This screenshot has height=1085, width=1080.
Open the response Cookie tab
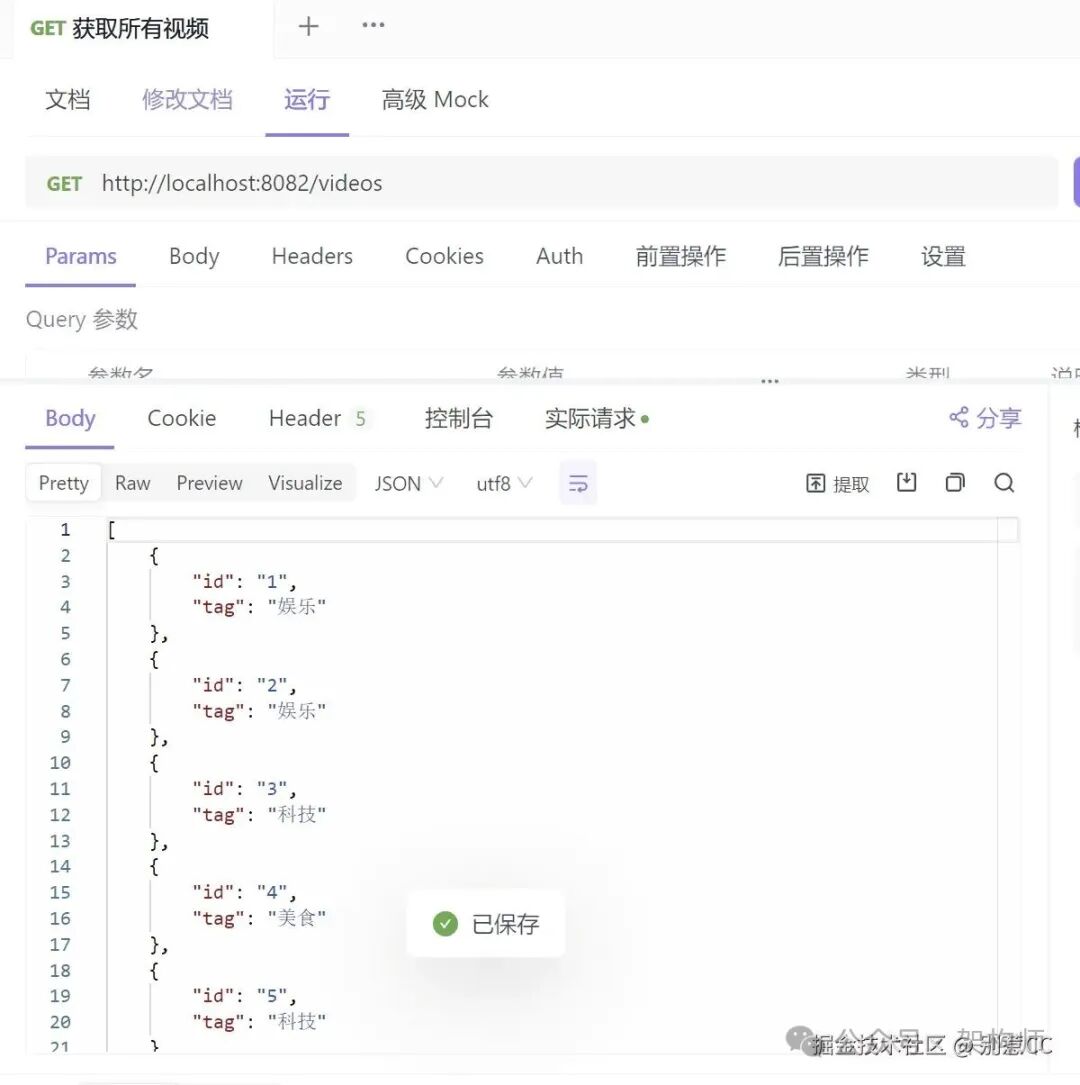pos(181,418)
